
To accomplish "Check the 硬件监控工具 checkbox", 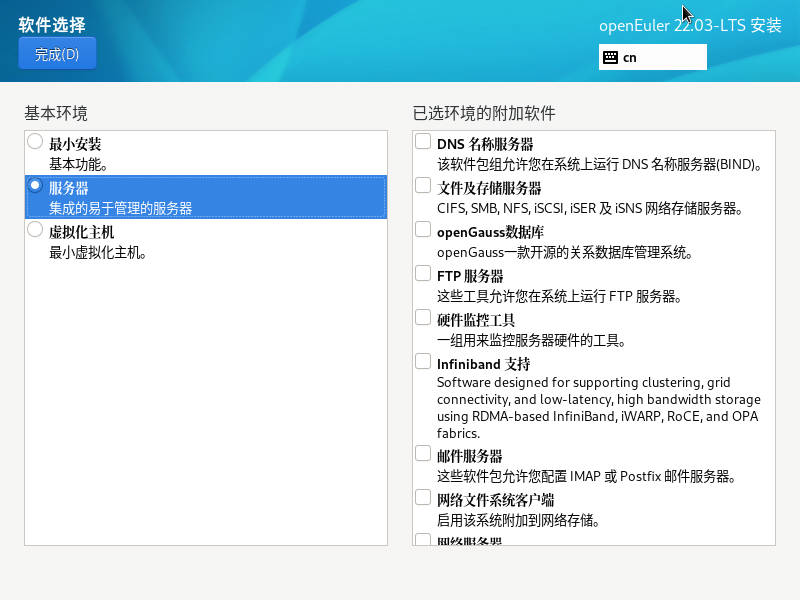I will click(422, 317).
